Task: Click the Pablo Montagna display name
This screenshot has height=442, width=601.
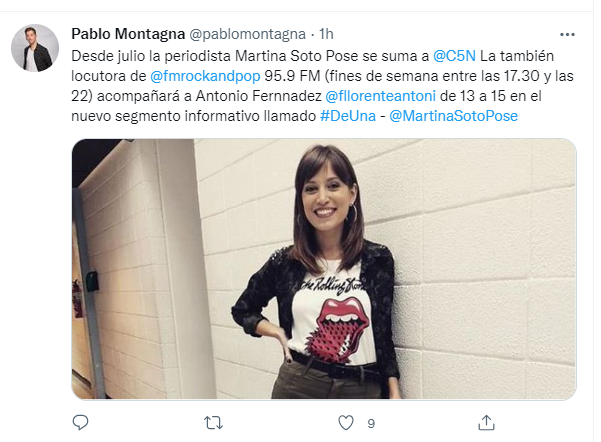Action: [x=128, y=34]
